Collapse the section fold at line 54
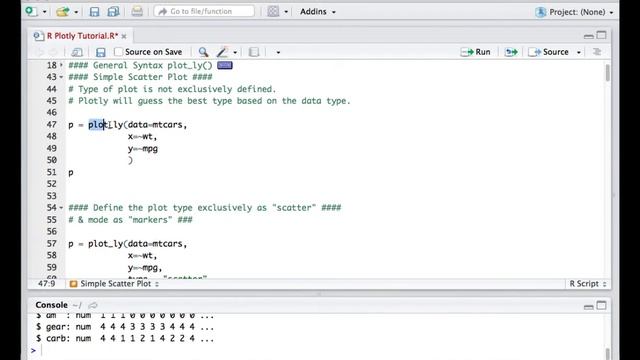640x360 pixels. (61, 208)
